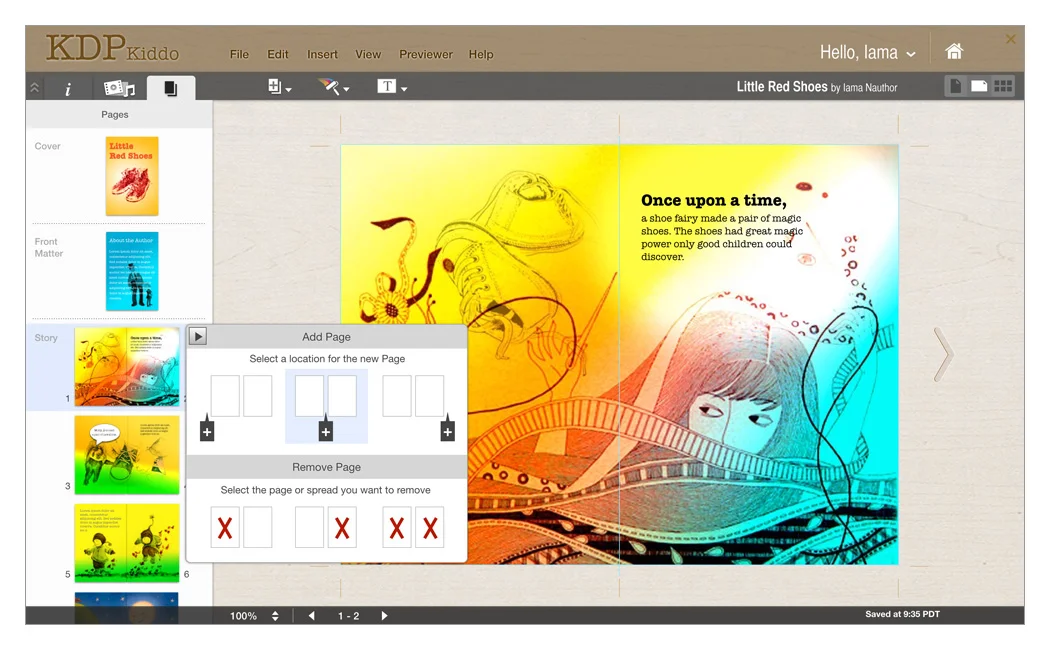Open the book info tab
1050x650 pixels.
tap(68, 89)
